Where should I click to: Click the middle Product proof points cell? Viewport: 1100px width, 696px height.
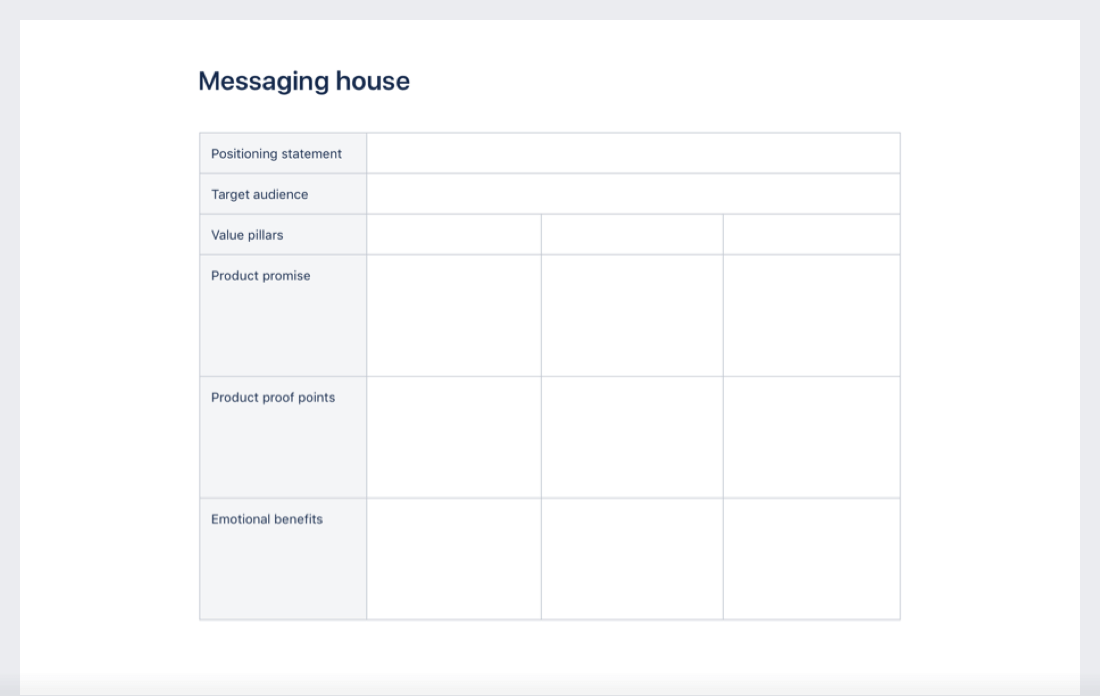(630, 434)
